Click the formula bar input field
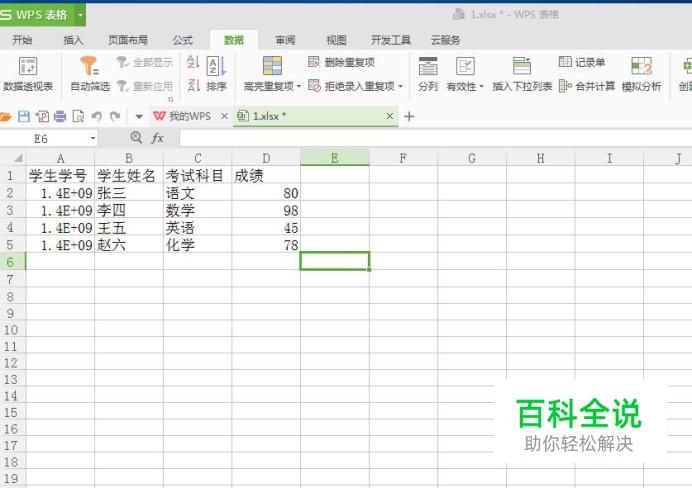Image resolution: width=692 pixels, height=488 pixels. [435, 138]
